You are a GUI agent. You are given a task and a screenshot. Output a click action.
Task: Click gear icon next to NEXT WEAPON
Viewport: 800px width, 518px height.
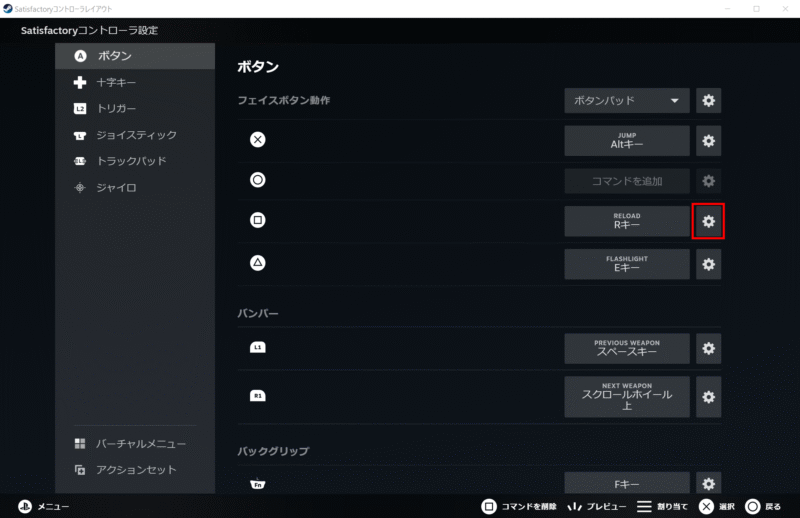click(708, 396)
